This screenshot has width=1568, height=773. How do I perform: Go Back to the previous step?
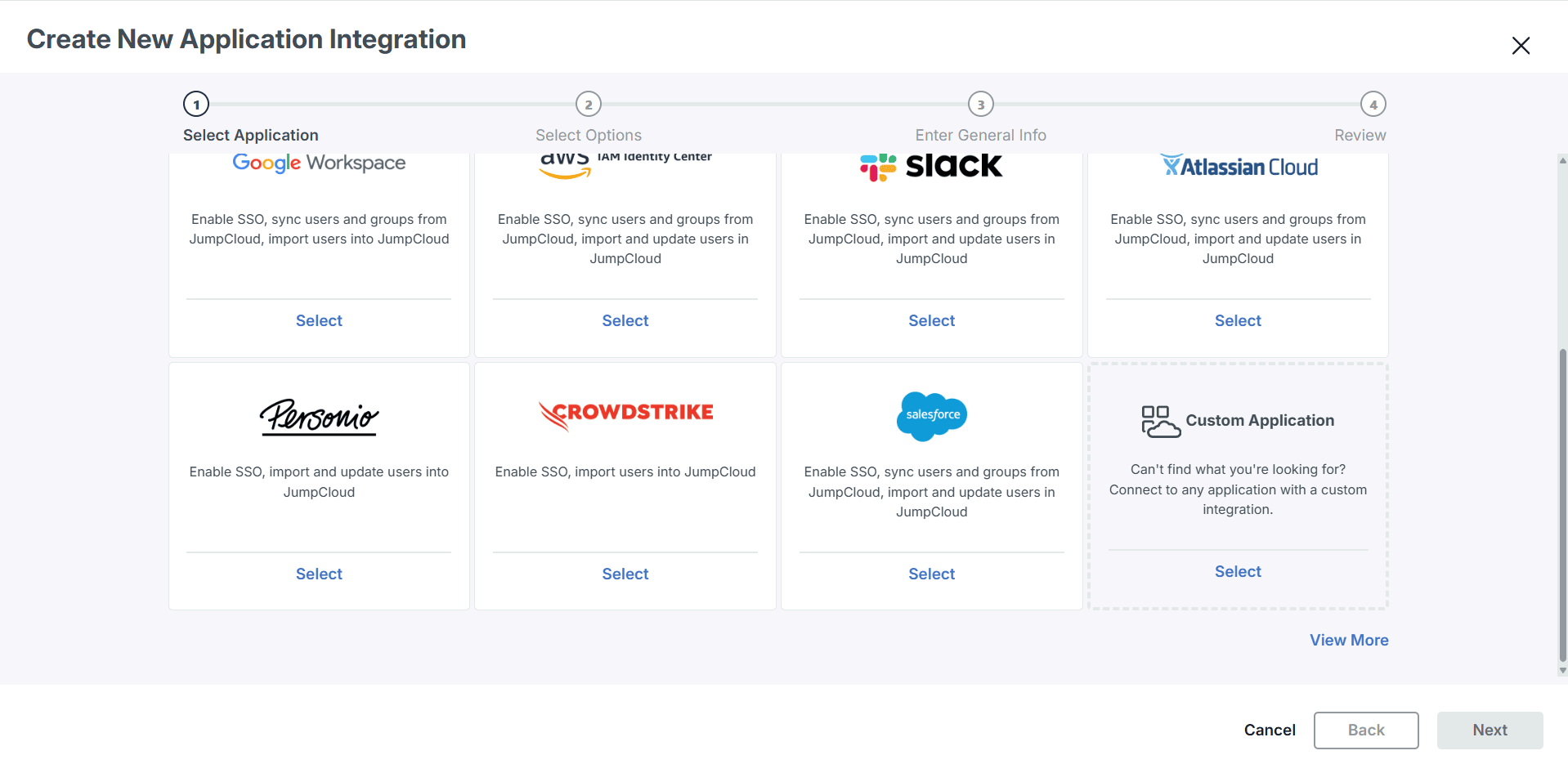1366,731
